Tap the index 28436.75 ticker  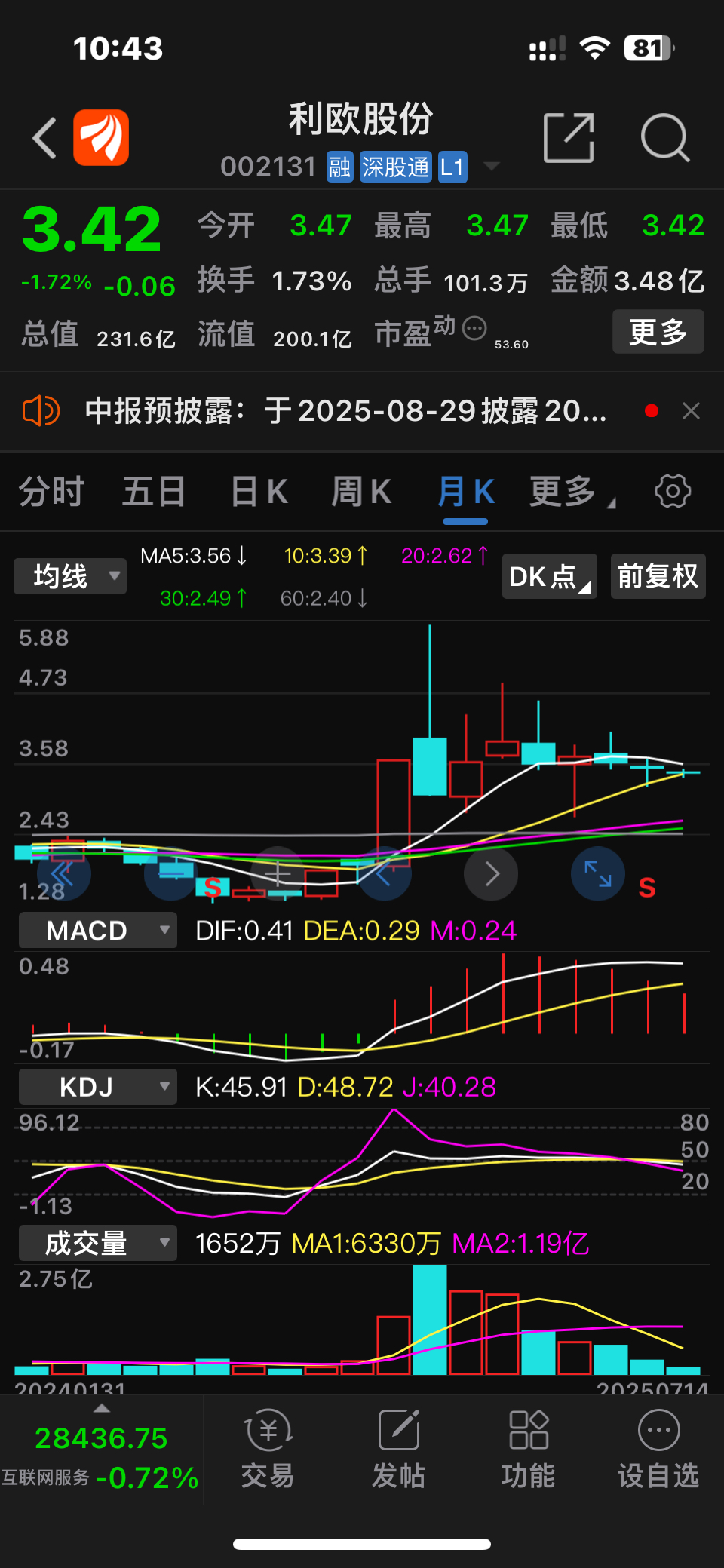tap(101, 1438)
